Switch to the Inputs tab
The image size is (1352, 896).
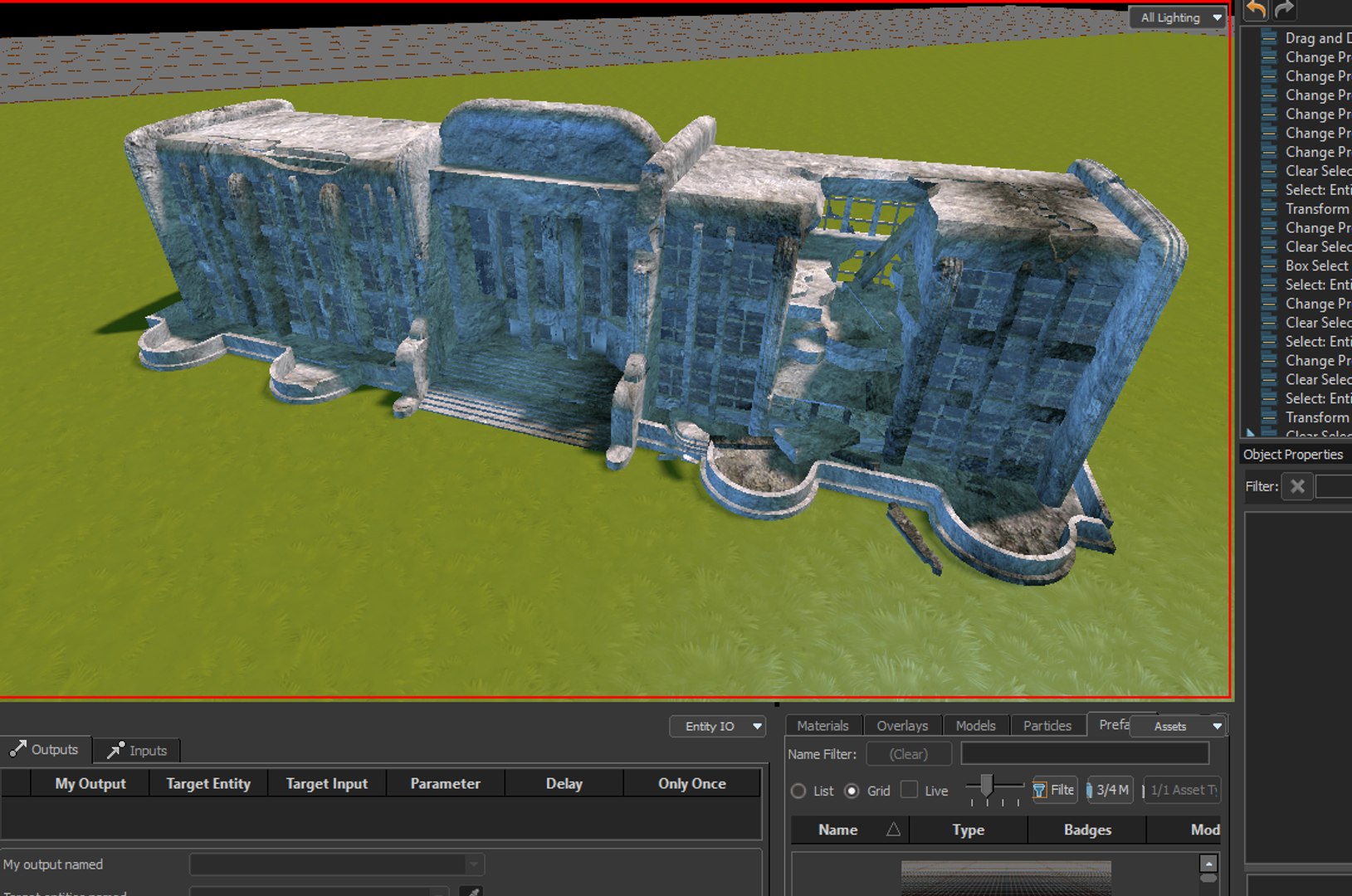coord(138,751)
